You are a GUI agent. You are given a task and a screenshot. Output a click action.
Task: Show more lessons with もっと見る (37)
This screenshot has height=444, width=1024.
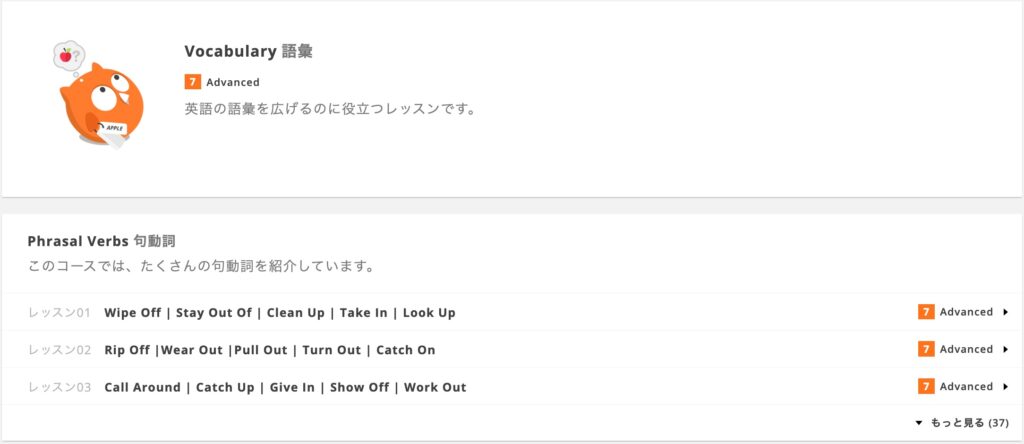963,423
